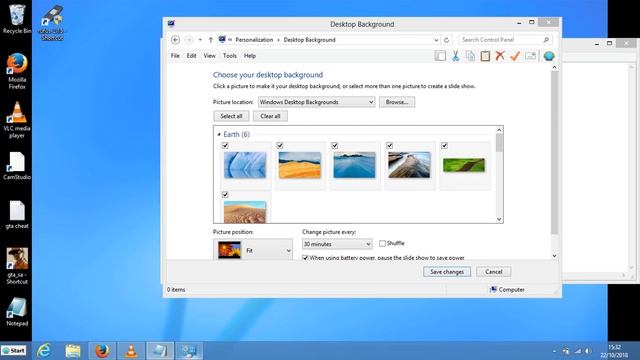Click the search magnifier icon
Image resolution: width=640 pixels, height=360 pixels.
(x=546, y=40)
